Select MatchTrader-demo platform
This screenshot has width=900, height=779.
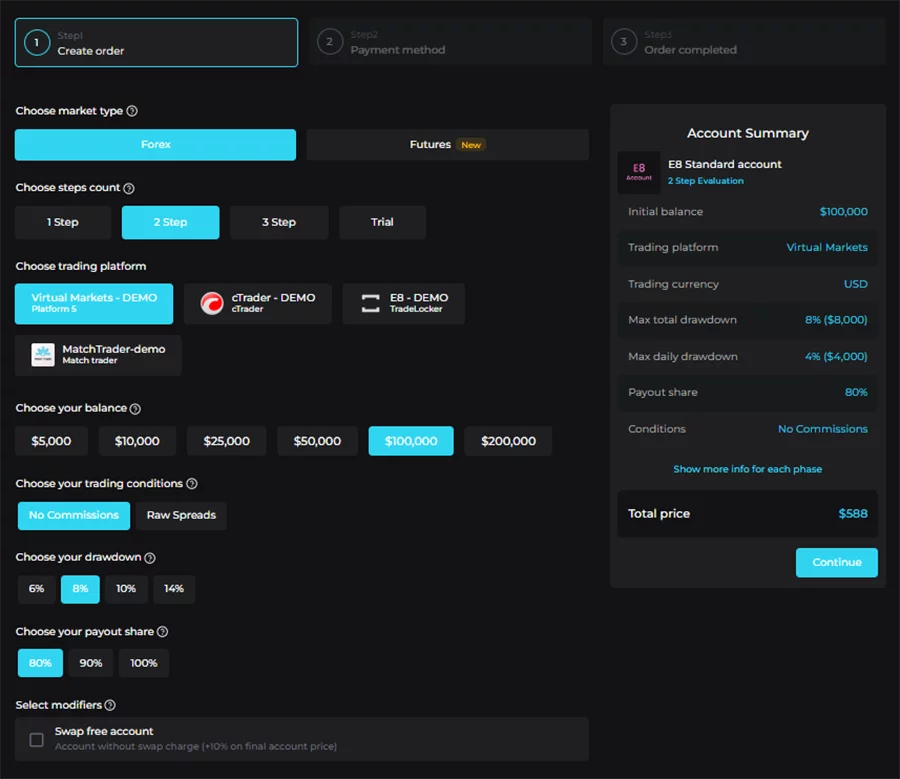point(98,355)
